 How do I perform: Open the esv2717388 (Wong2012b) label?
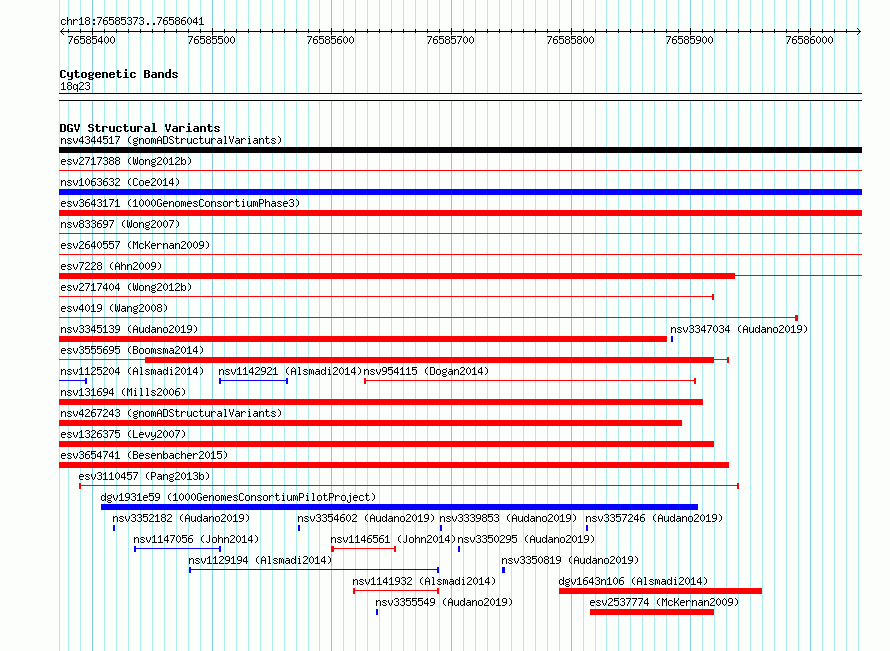point(126,161)
